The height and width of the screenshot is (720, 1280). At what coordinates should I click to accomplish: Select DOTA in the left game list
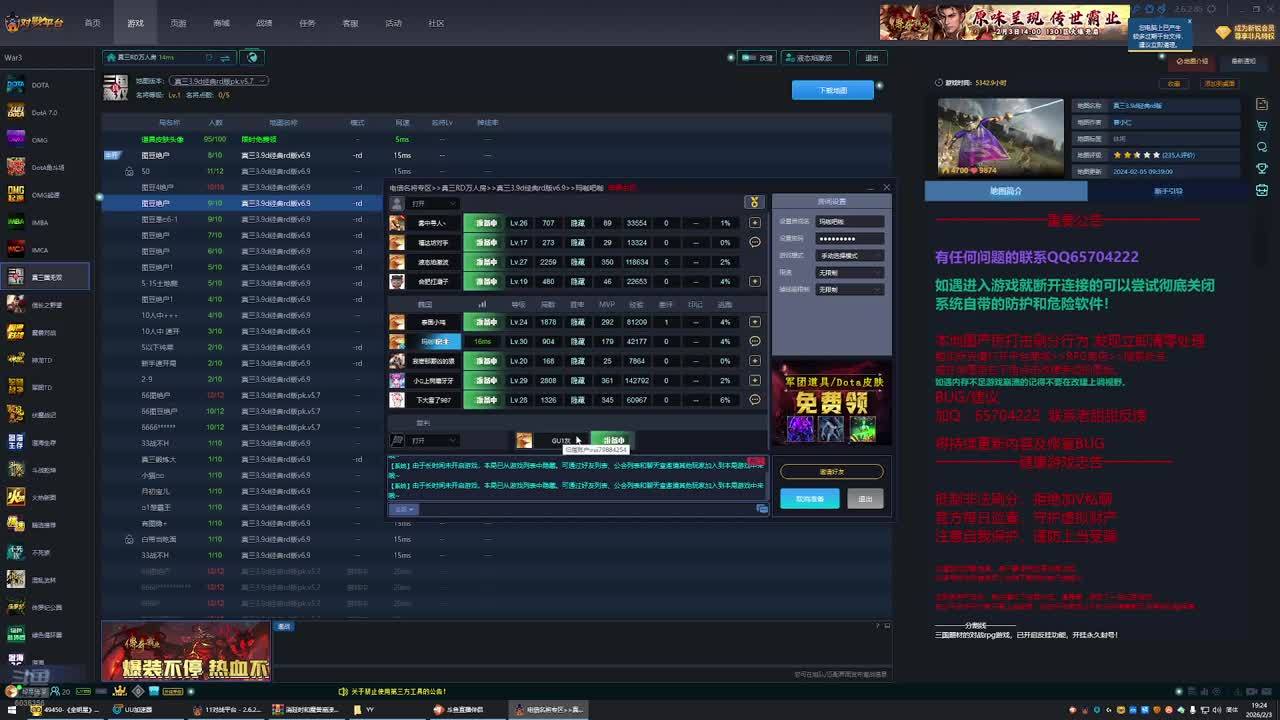[40, 85]
